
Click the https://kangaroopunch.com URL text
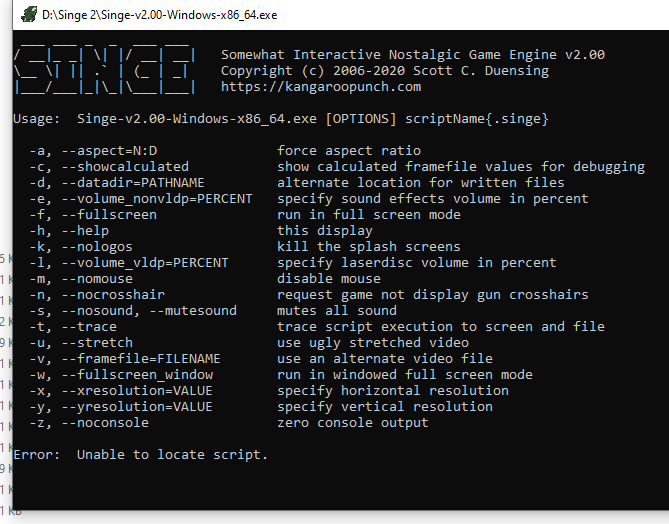[321, 87]
